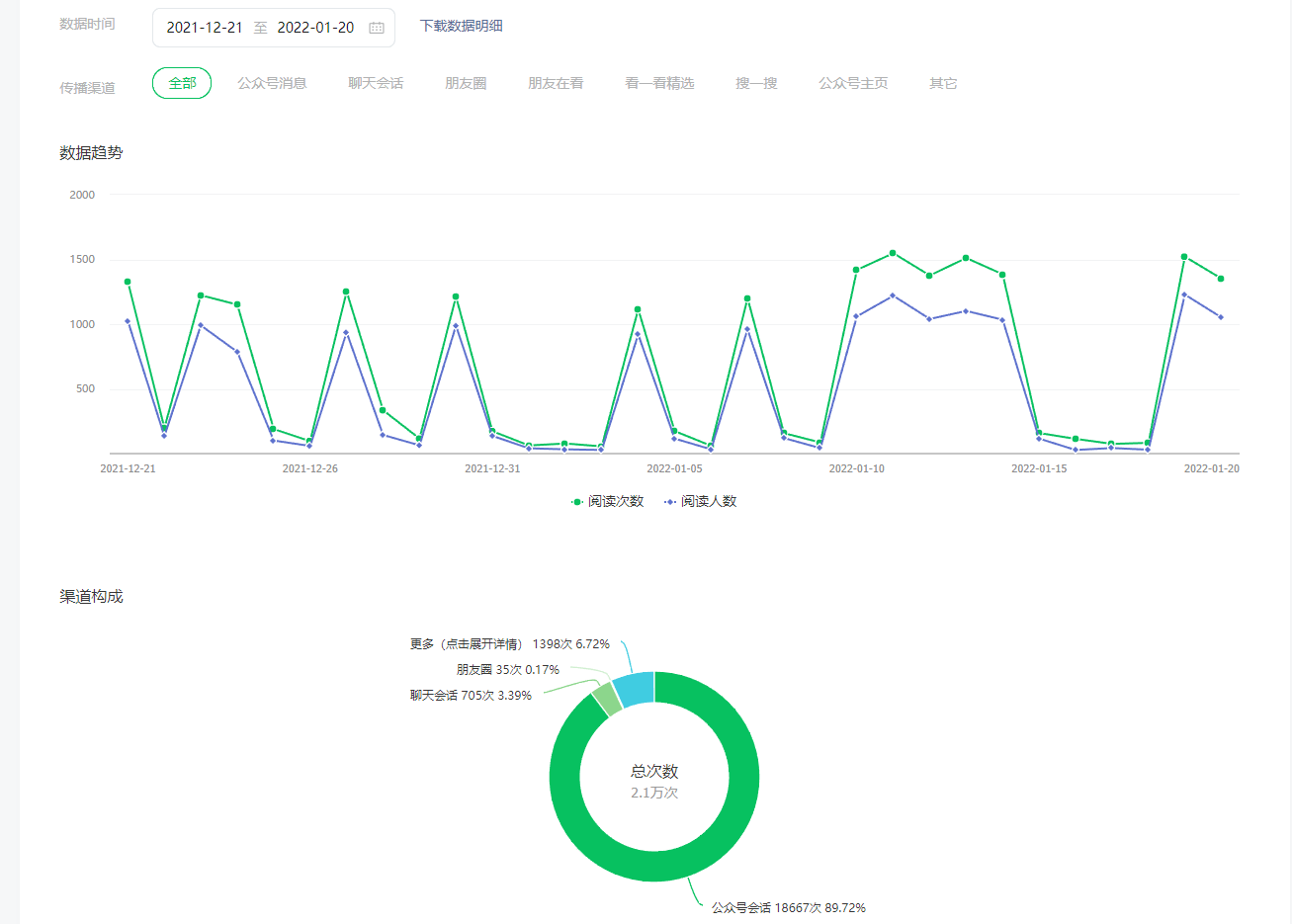1292x924 pixels.
Task: Click the calendar icon in date range field
Action: click(377, 28)
